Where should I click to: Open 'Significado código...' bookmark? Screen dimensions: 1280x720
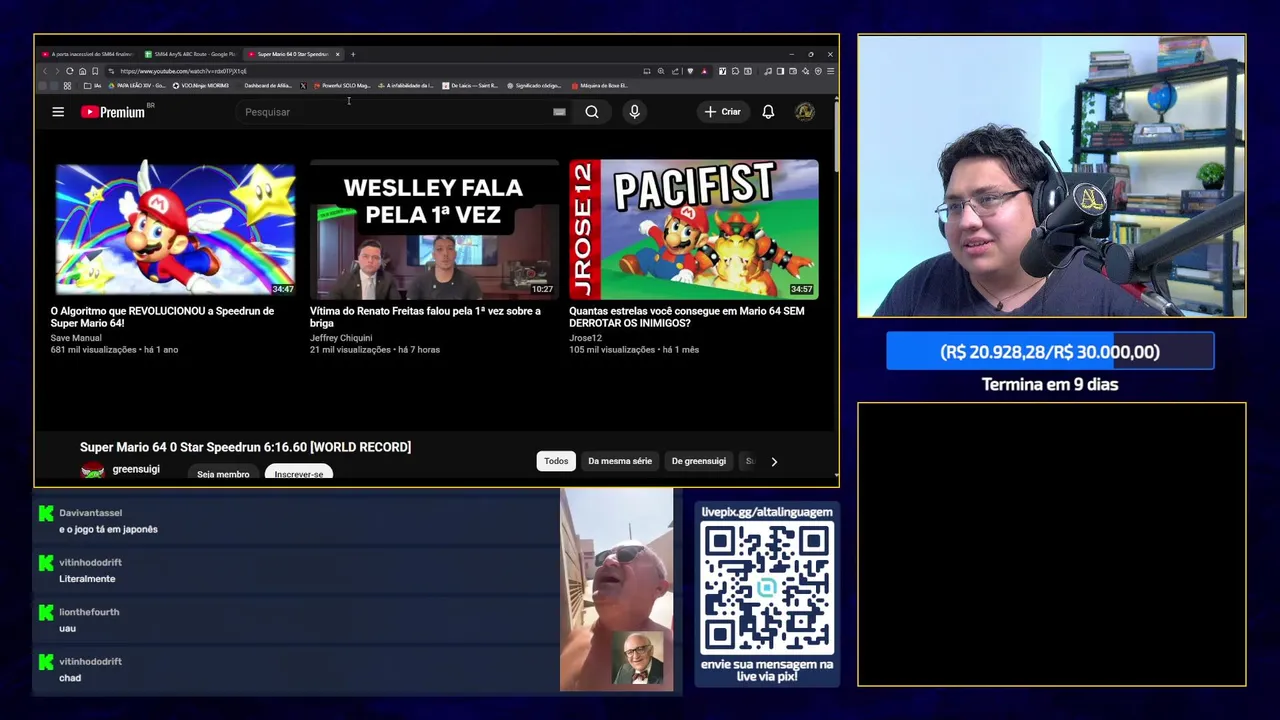(534, 86)
